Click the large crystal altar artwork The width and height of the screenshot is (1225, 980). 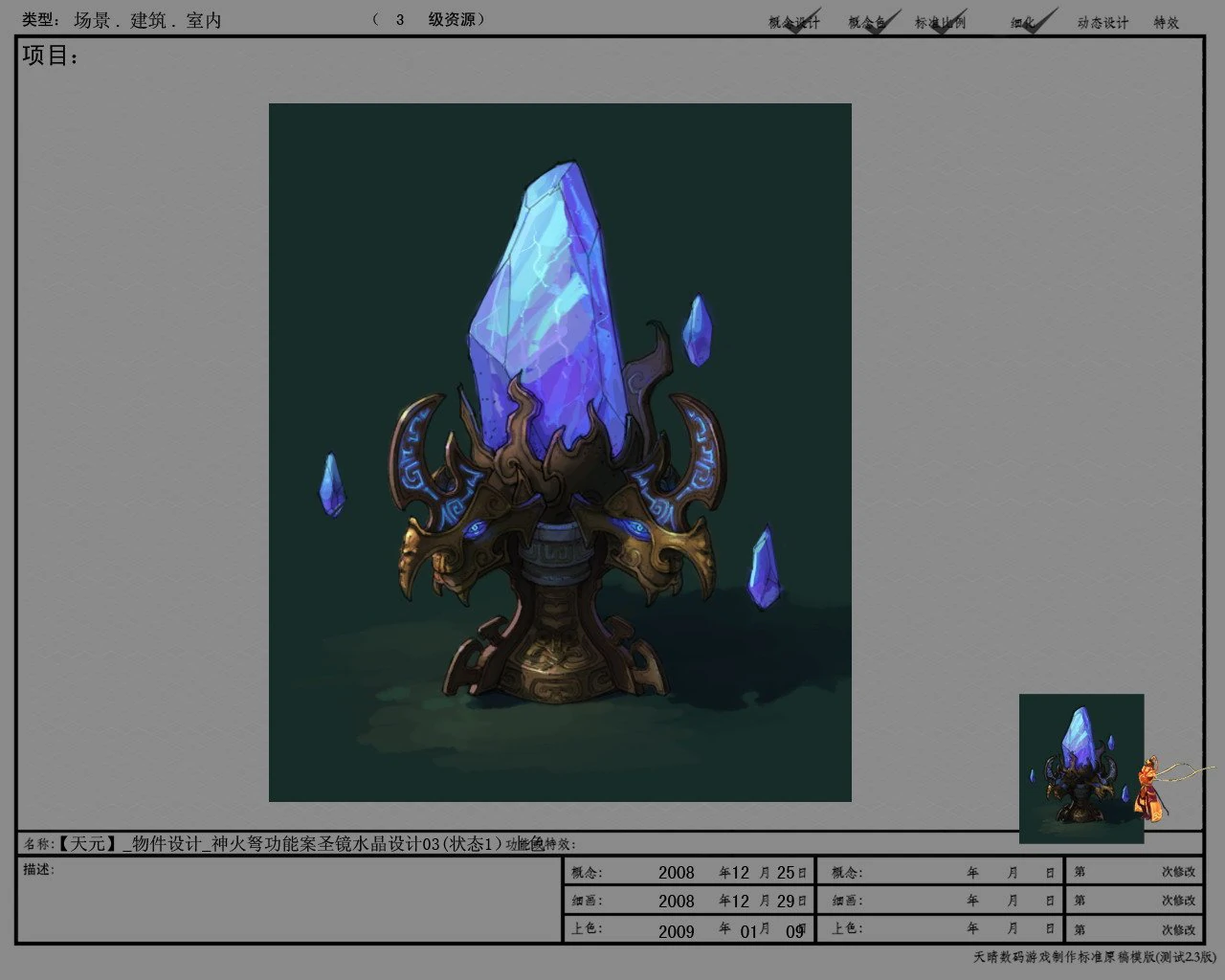click(x=560, y=453)
